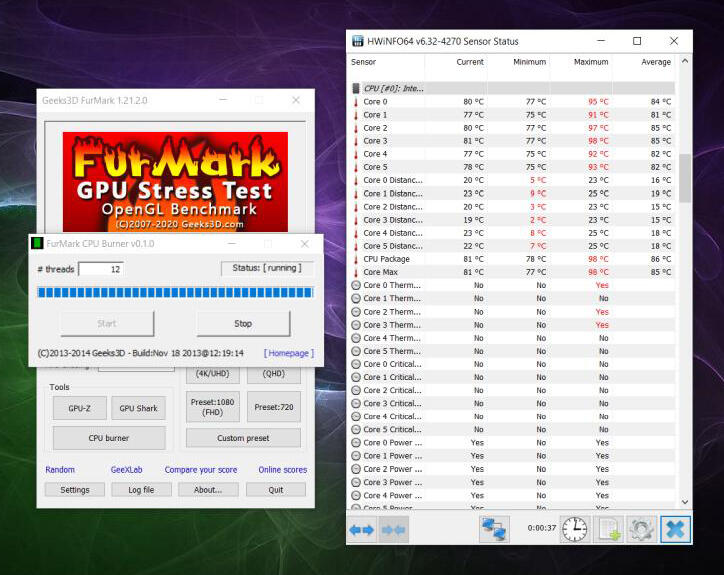Stop the CPU burner with the Stop button
Viewport: 724px width, 575px height.
(x=243, y=324)
